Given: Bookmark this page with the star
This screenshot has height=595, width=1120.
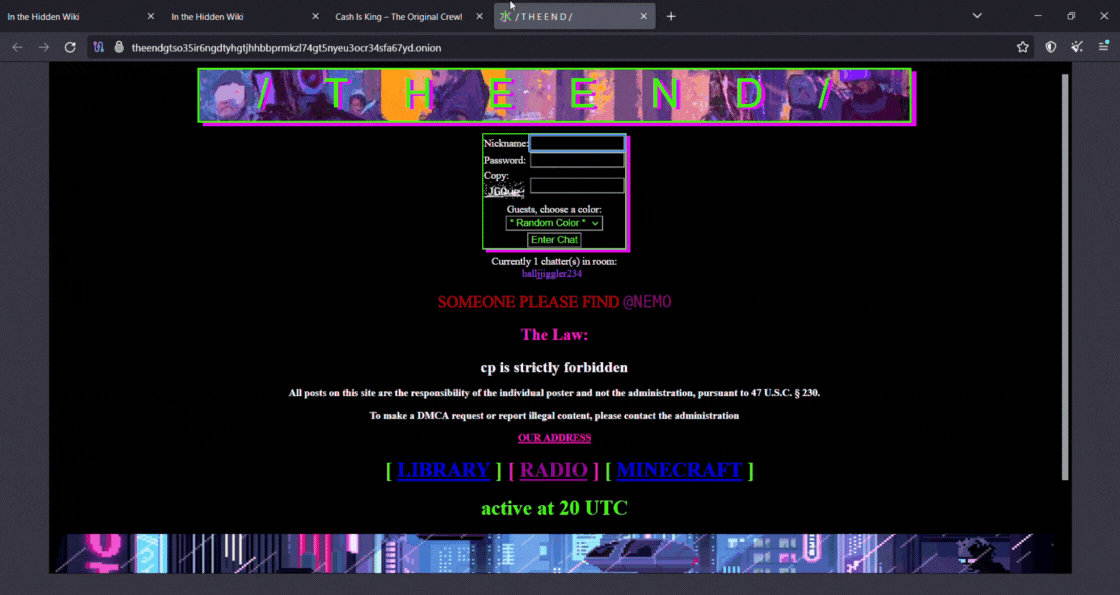Looking at the screenshot, I should (x=1023, y=47).
